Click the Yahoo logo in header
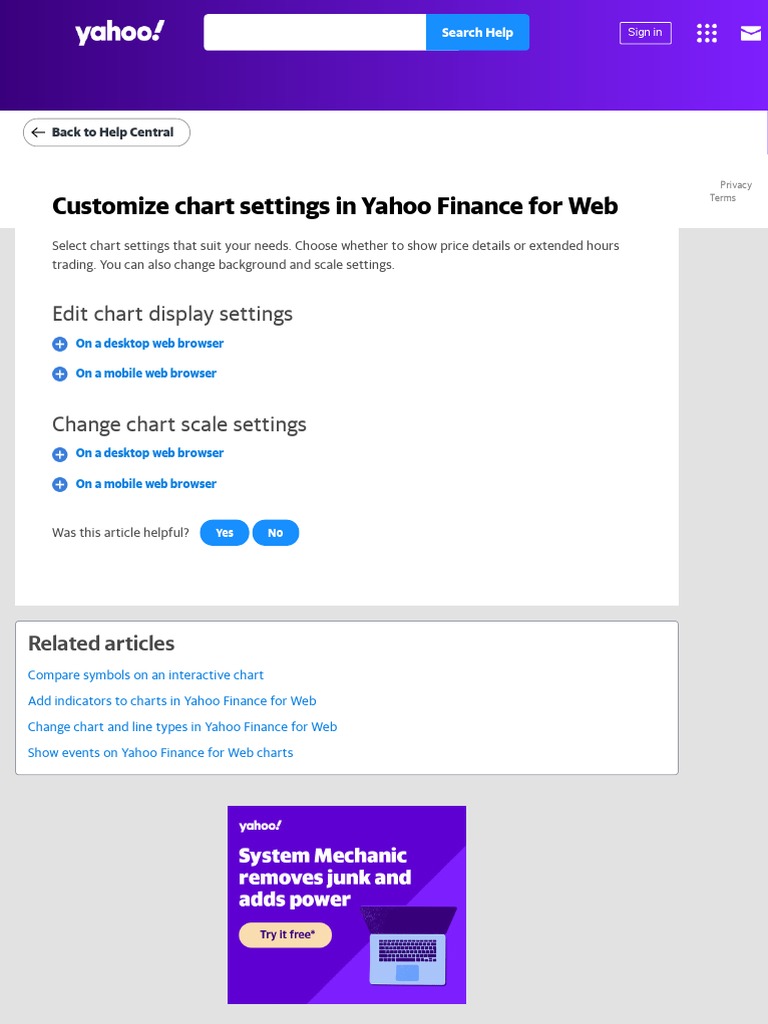Image resolution: width=768 pixels, height=1024 pixels. (119, 33)
